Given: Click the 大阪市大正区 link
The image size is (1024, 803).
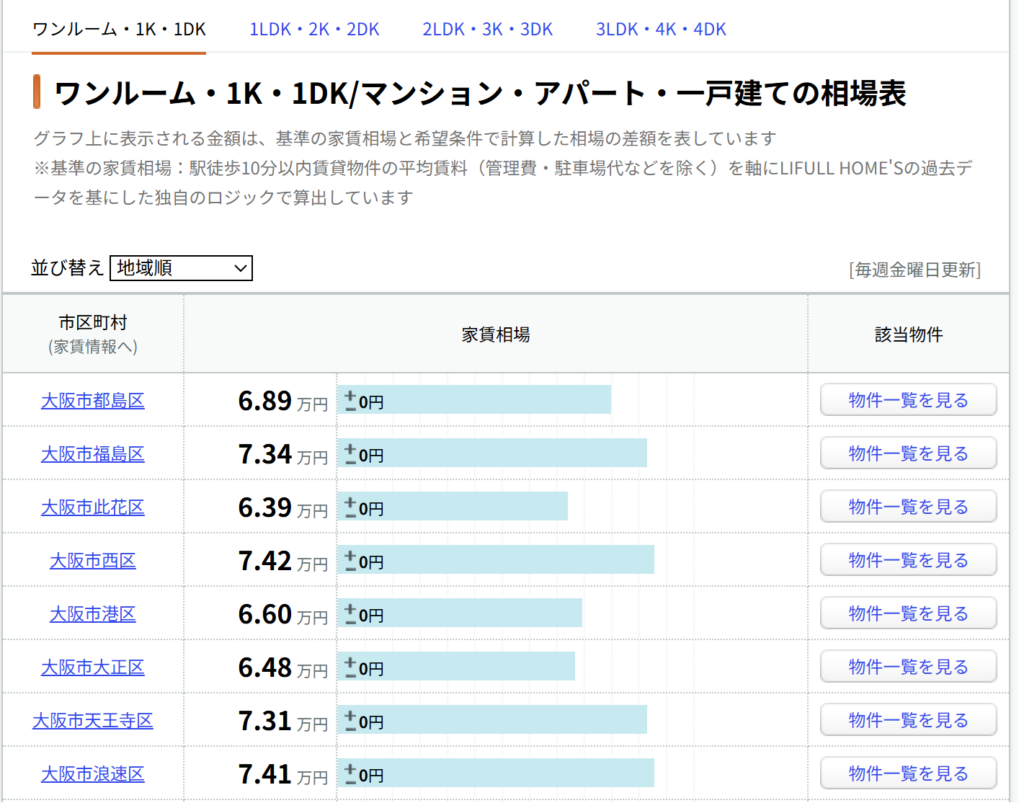Looking at the screenshot, I should click(93, 667).
